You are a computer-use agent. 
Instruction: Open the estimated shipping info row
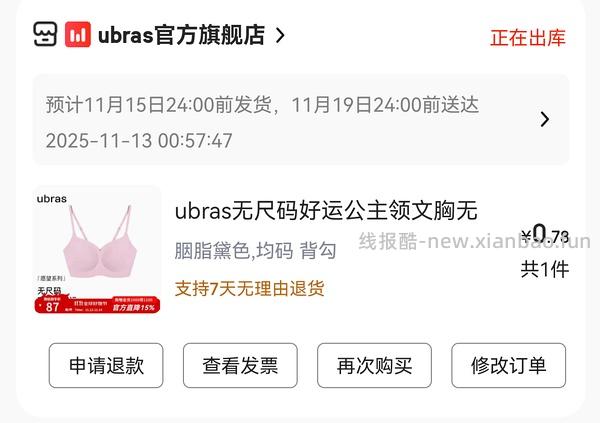[x=301, y=120]
